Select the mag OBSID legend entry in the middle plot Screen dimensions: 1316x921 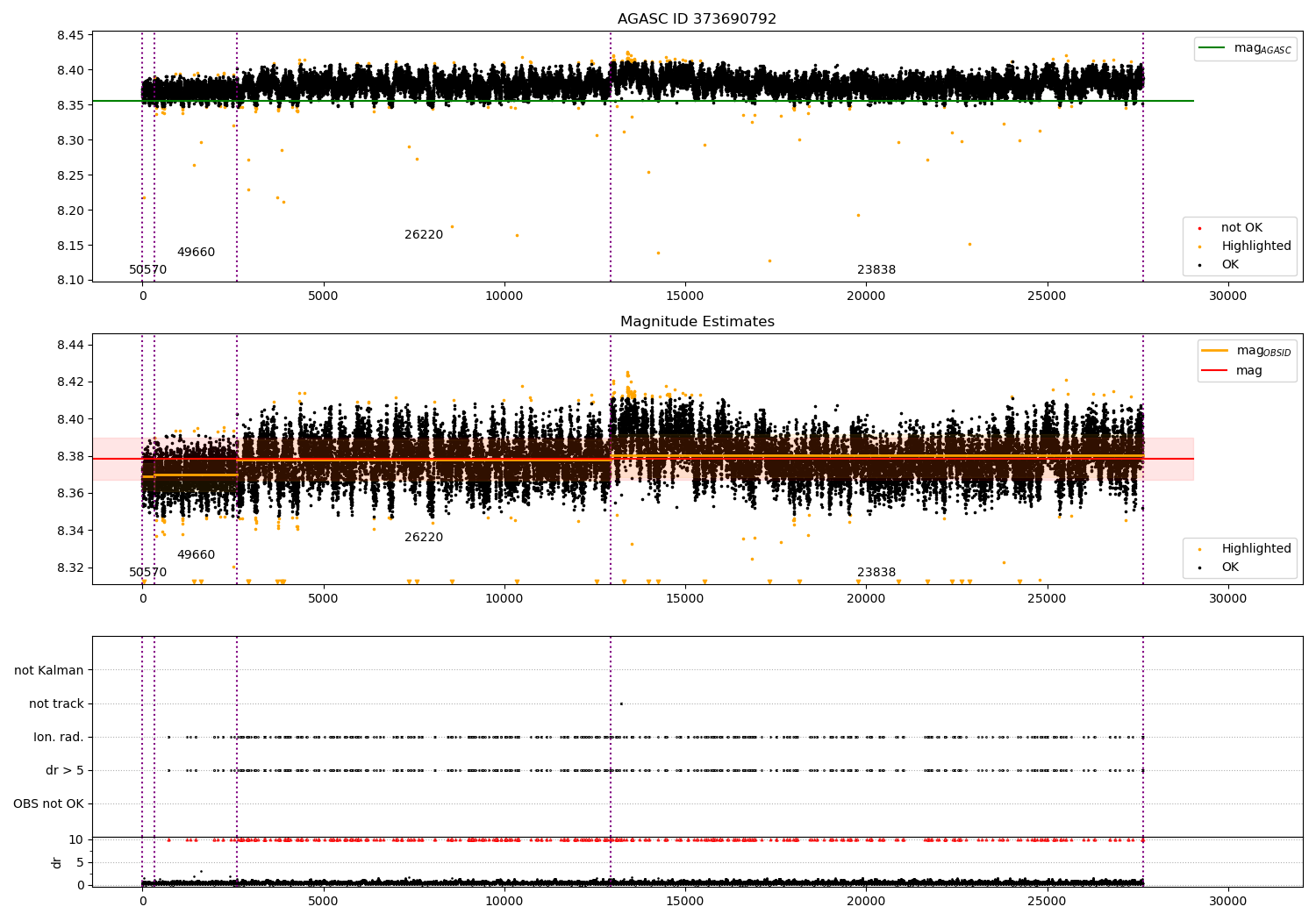click(1247, 351)
